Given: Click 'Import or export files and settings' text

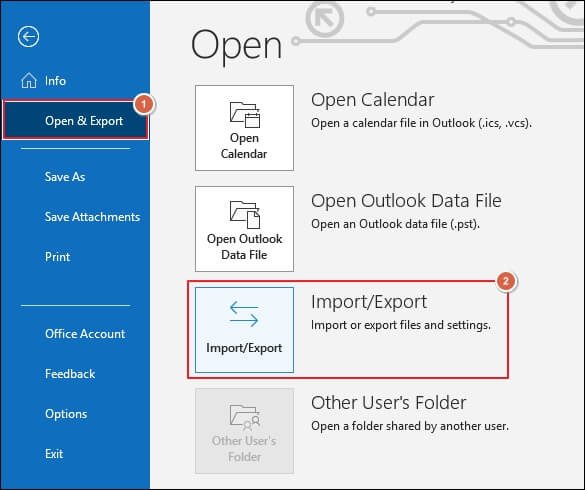Looking at the screenshot, I should [x=401, y=325].
